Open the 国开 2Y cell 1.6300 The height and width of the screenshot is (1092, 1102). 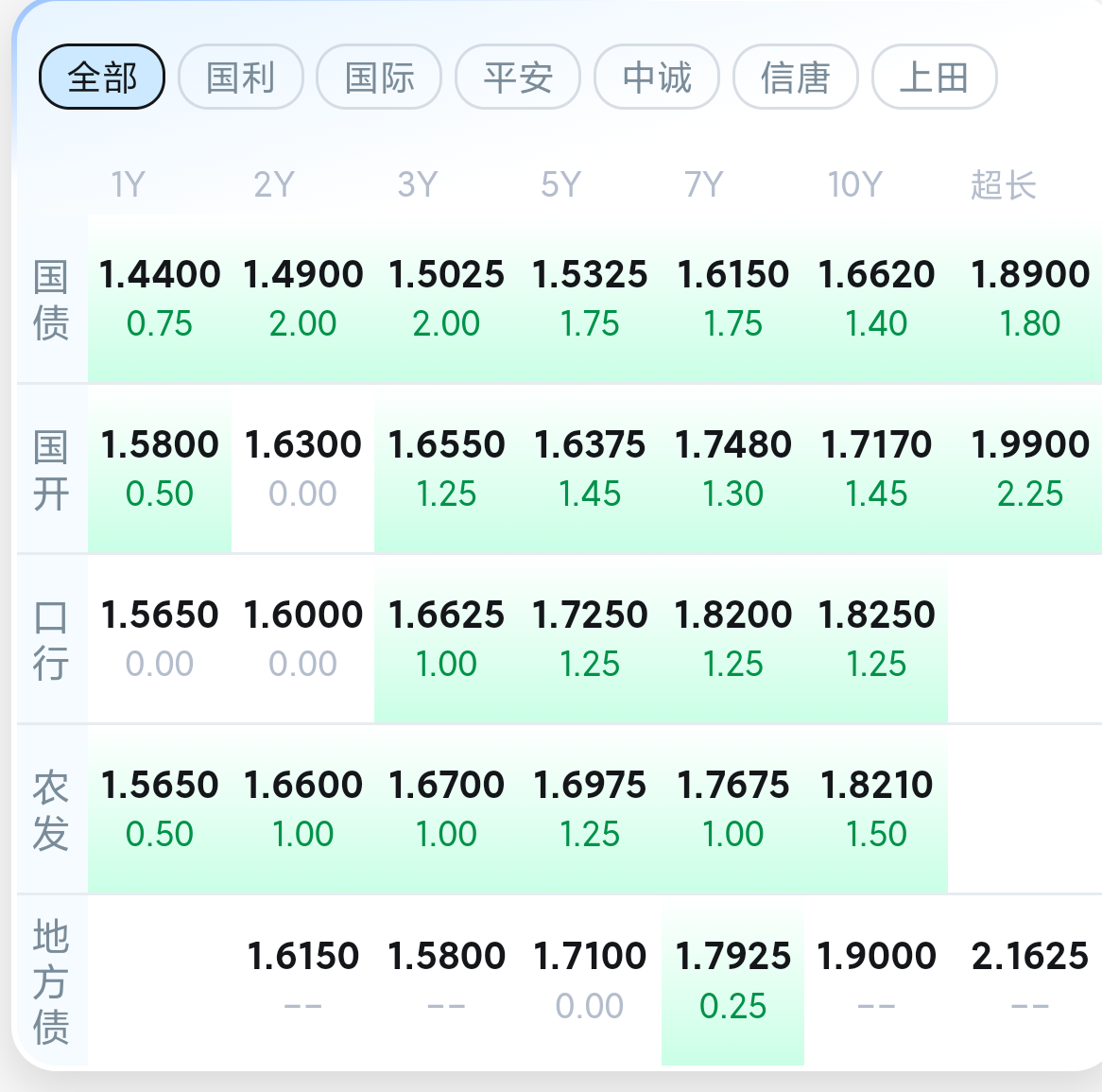click(x=303, y=468)
